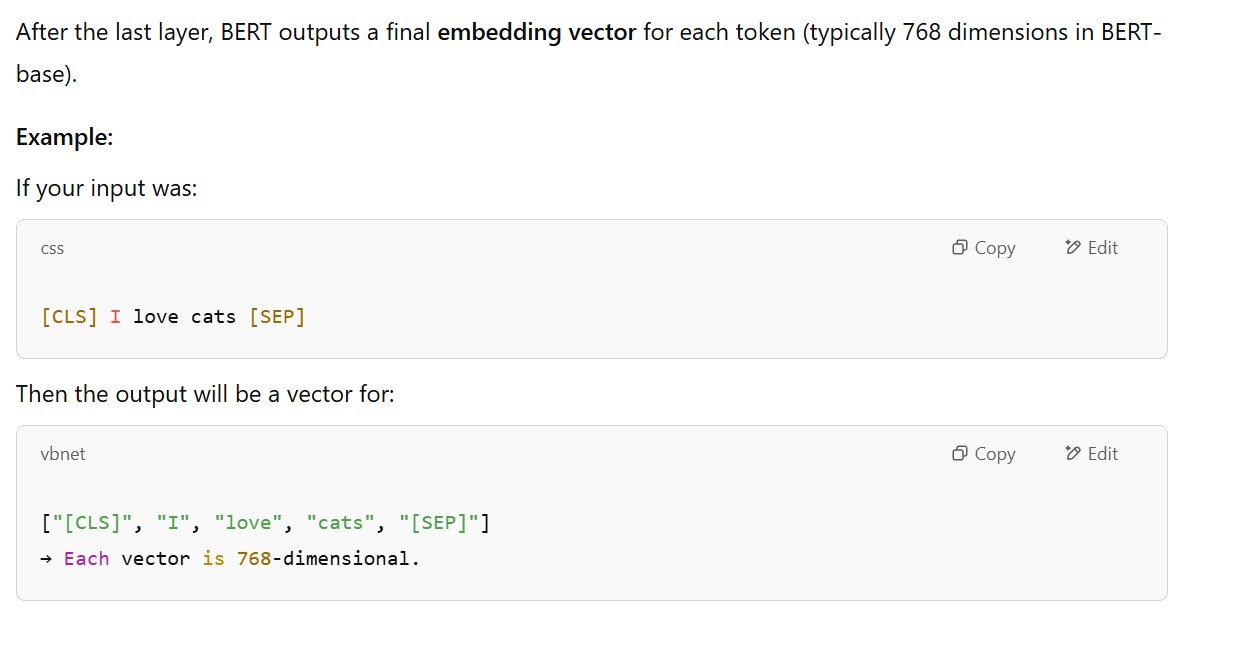Click the edit pencil icon in the css block

1073,248
